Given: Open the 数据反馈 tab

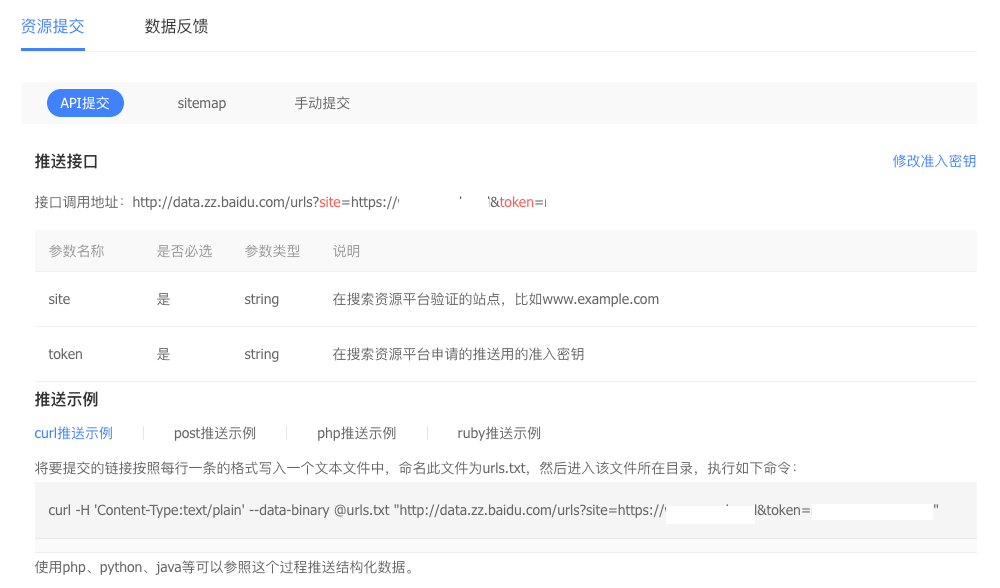Looking at the screenshot, I should coord(176,26).
